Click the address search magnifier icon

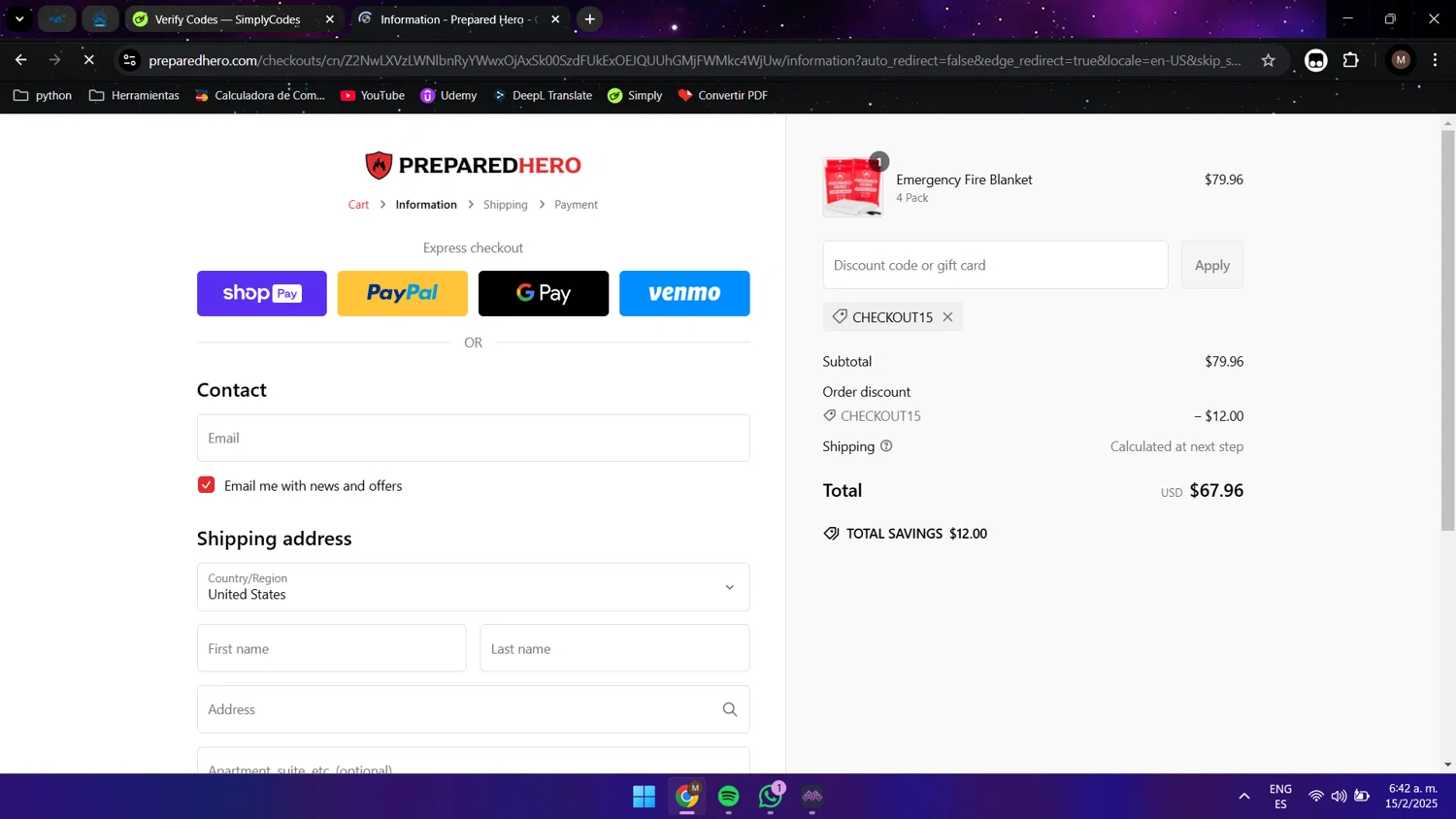(730, 709)
